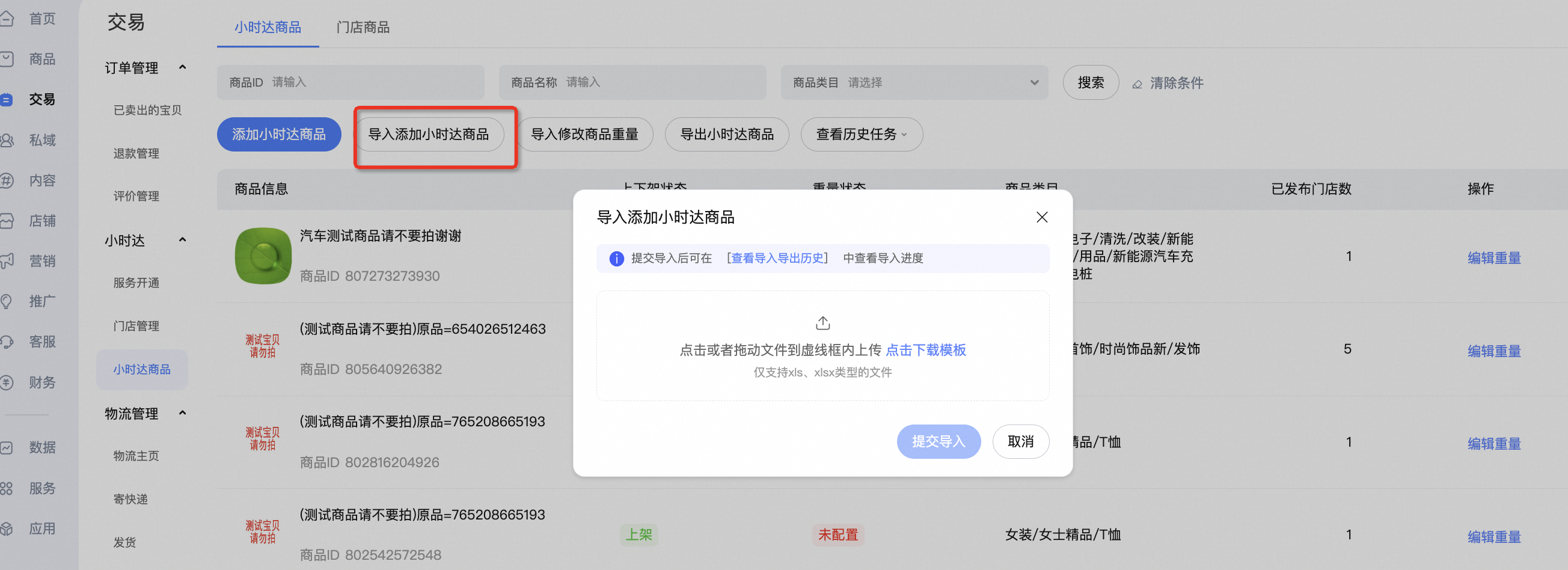Click the 导入添加小时达商品 button
Image resolution: width=1568 pixels, height=570 pixels.
[429, 134]
